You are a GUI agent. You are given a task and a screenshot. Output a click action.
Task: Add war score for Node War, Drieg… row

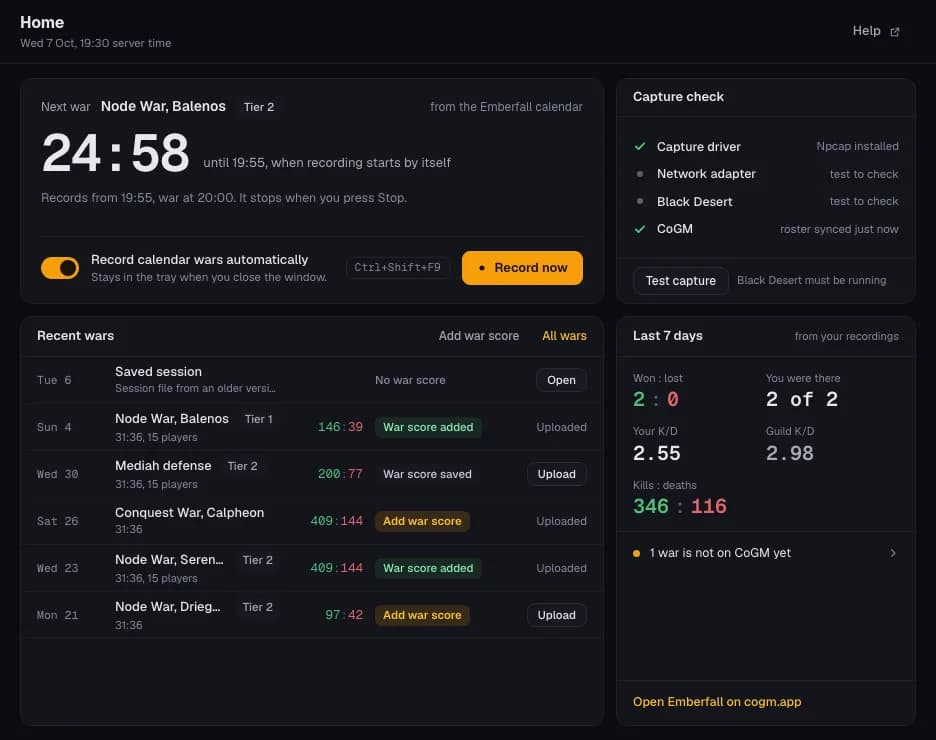[422, 615]
